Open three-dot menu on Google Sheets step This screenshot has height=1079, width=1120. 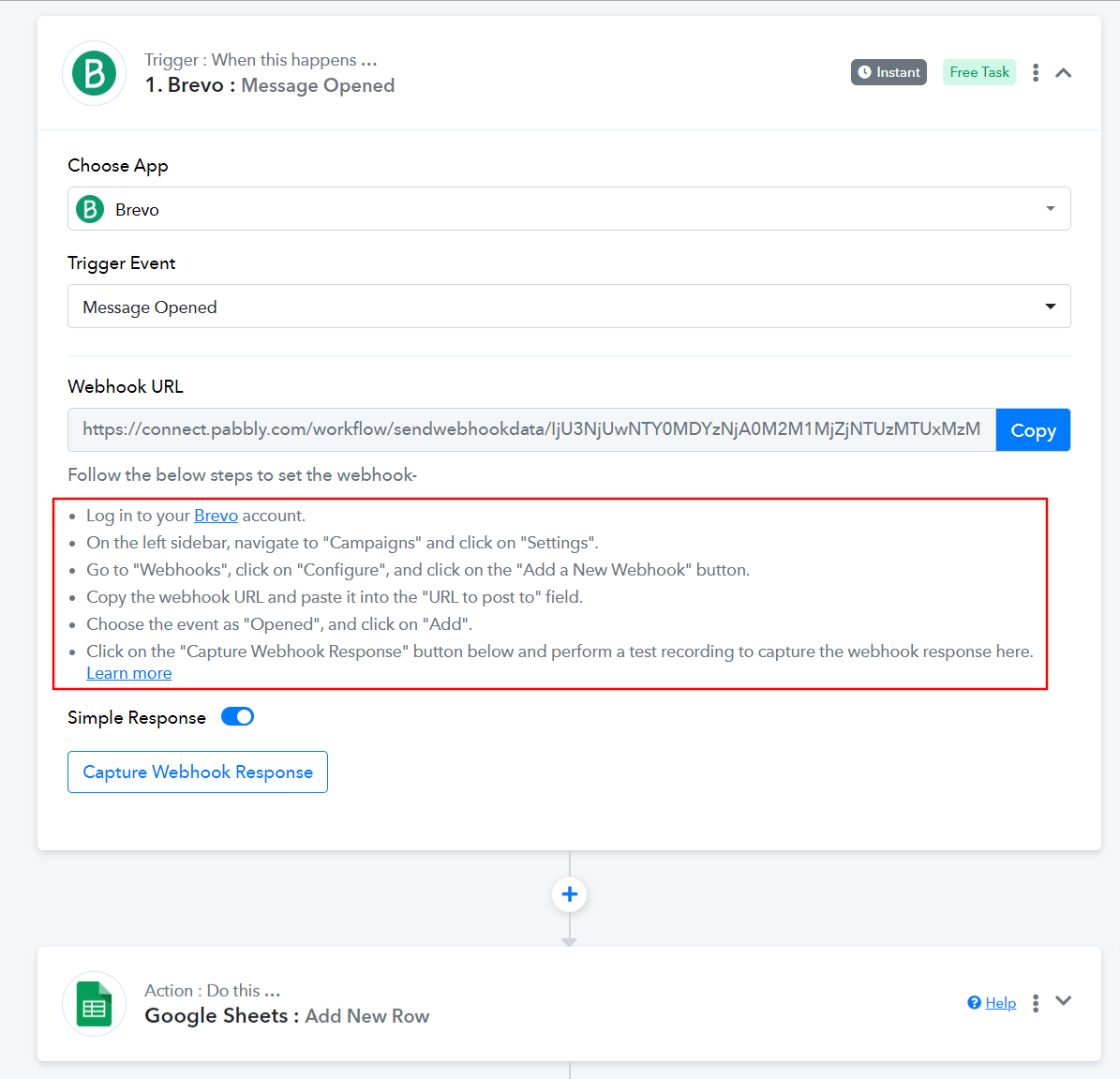pyautogui.click(x=1036, y=1002)
